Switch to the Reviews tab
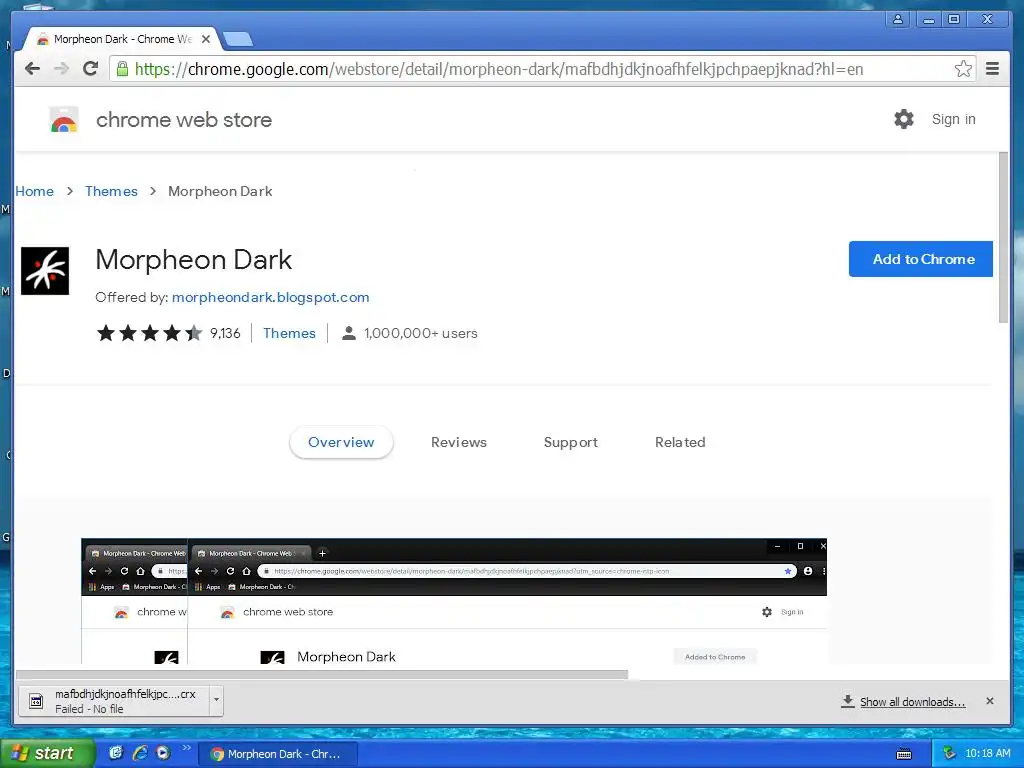This screenshot has height=768, width=1024. 458,442
